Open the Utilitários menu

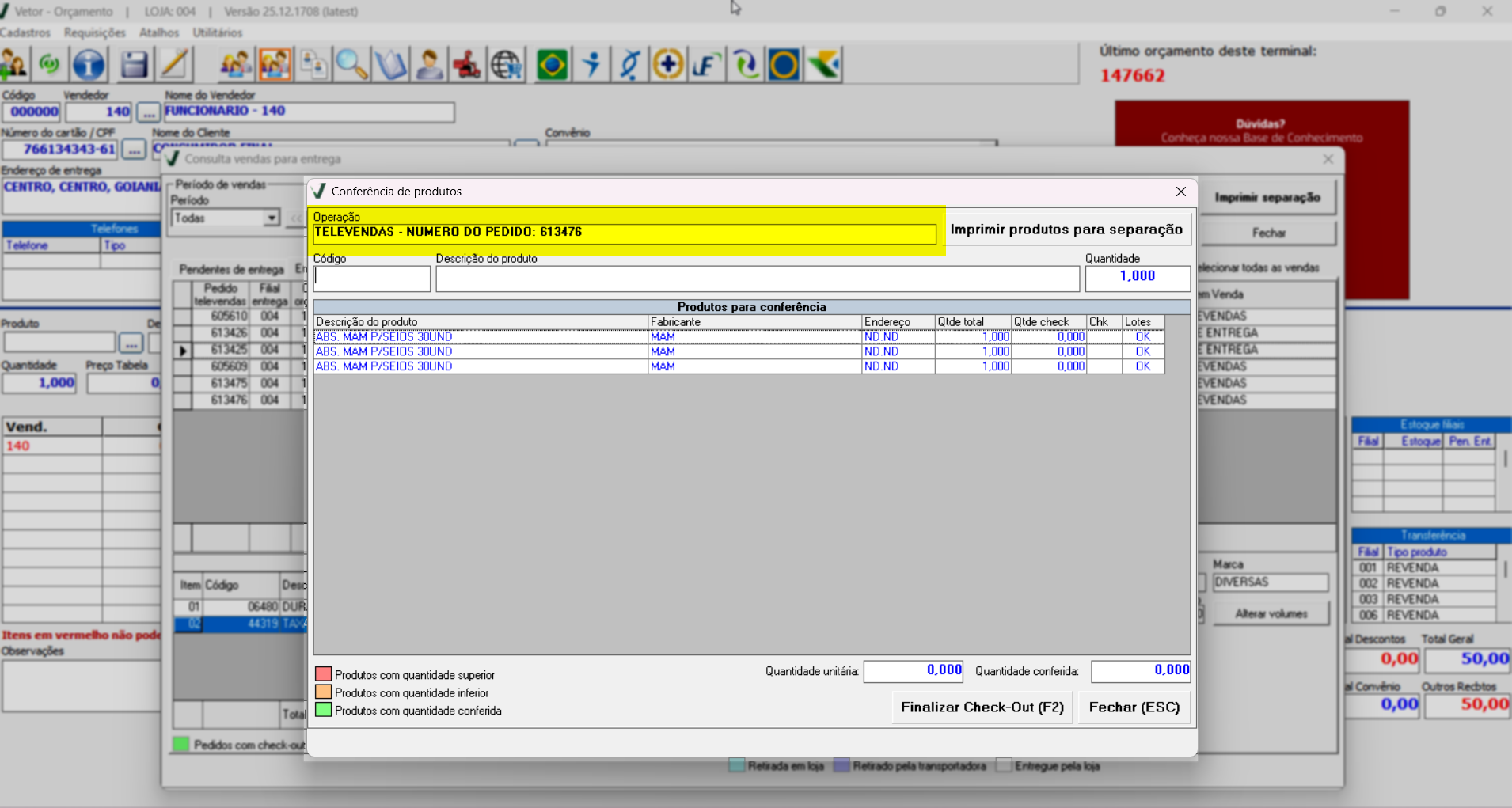(x=218, y=32)
